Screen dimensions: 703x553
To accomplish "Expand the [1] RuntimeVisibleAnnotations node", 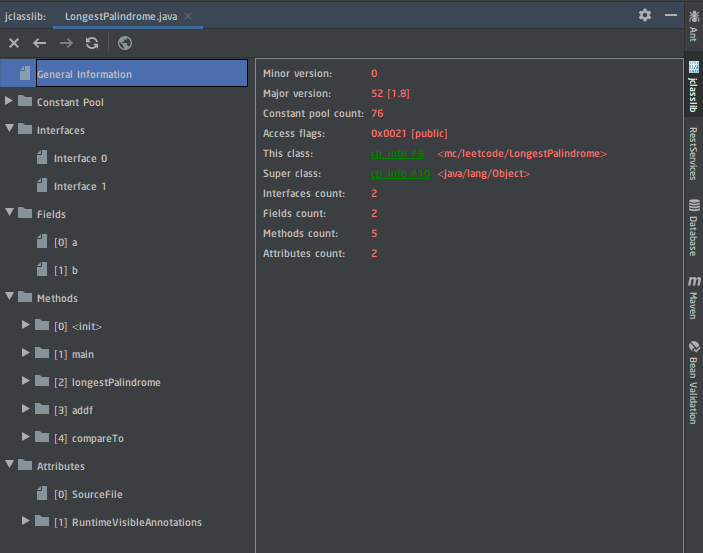I will 26,521.
